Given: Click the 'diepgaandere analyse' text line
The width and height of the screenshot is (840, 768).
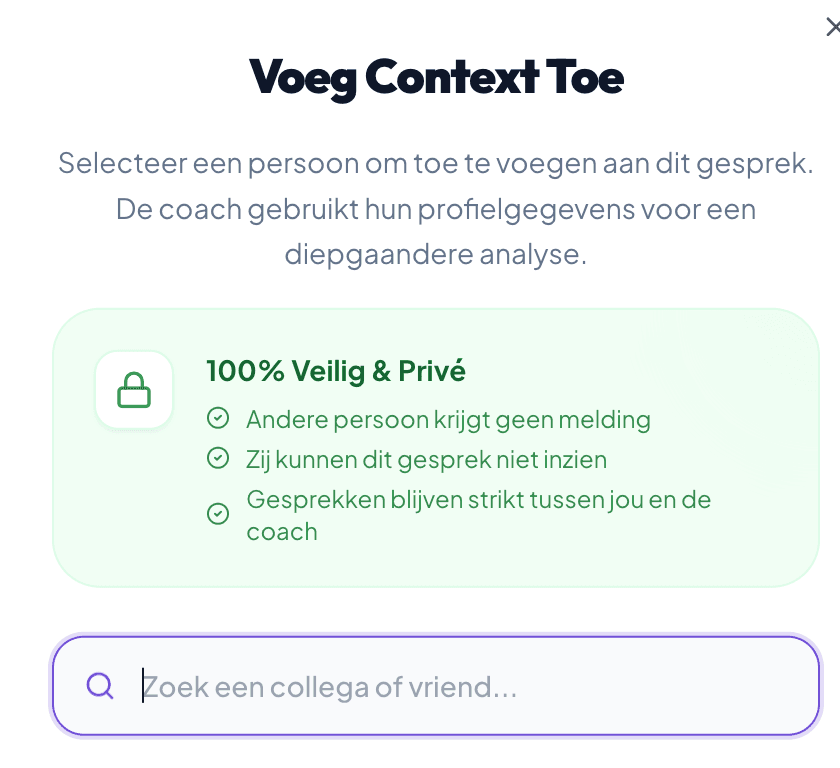Looking at the screenshot, I should (x=435, y=254).
